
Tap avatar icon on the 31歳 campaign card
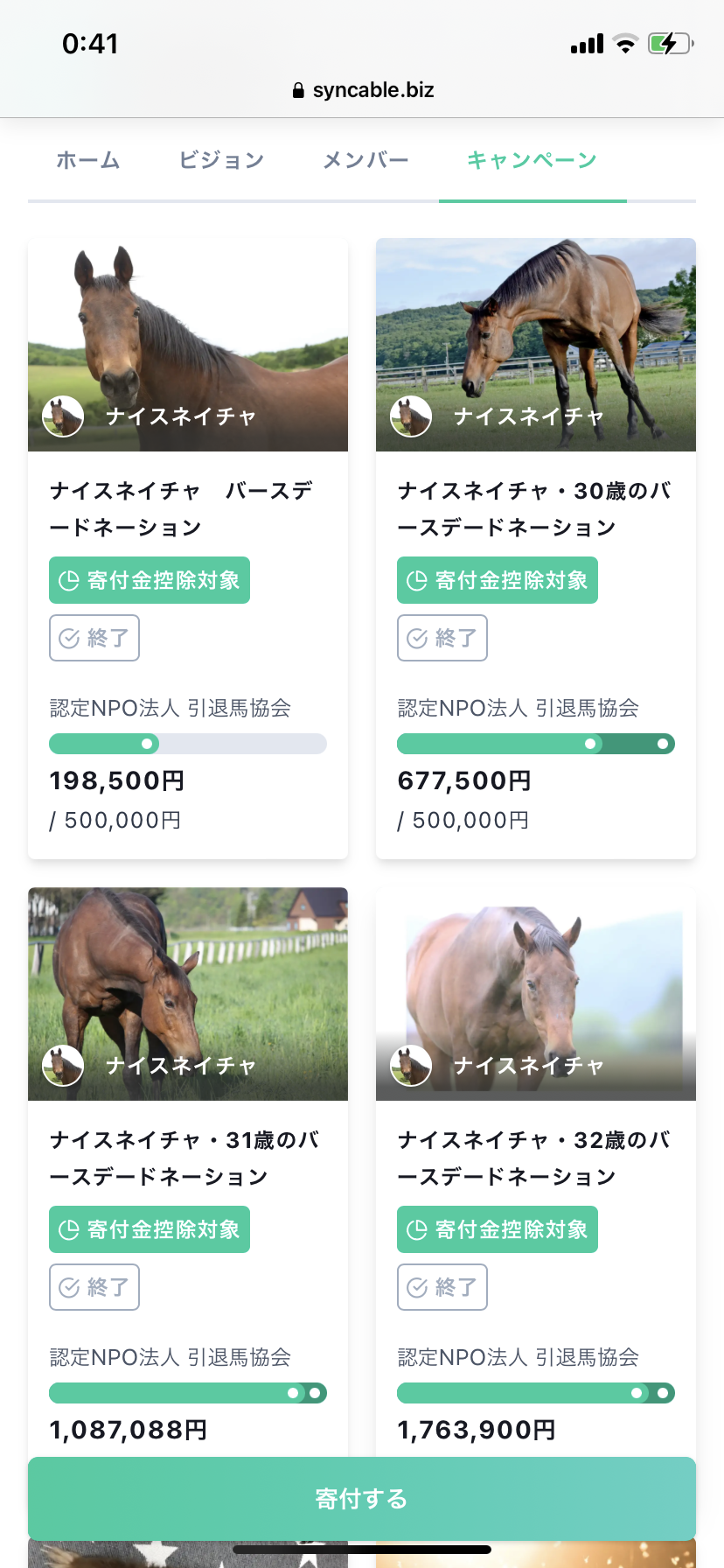(x=63, y=1065)
